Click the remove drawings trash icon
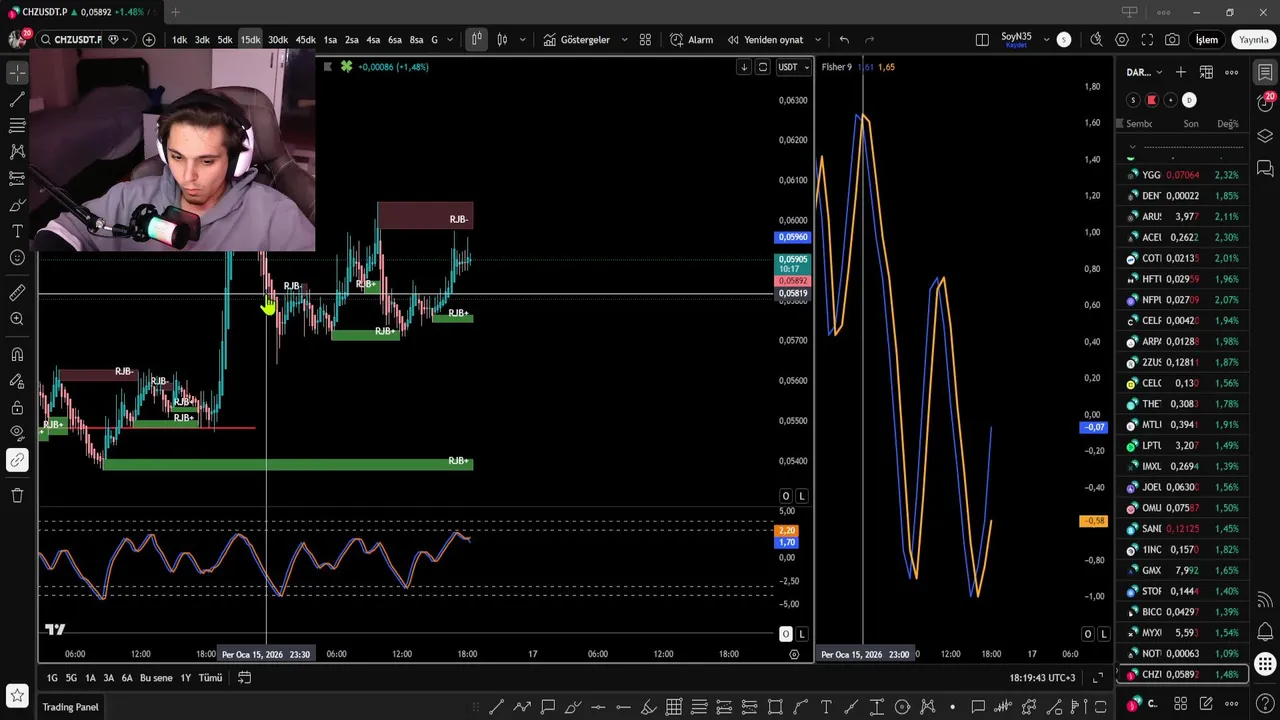This screenshot has width=1280, height=720. click(x=17, y=495)
